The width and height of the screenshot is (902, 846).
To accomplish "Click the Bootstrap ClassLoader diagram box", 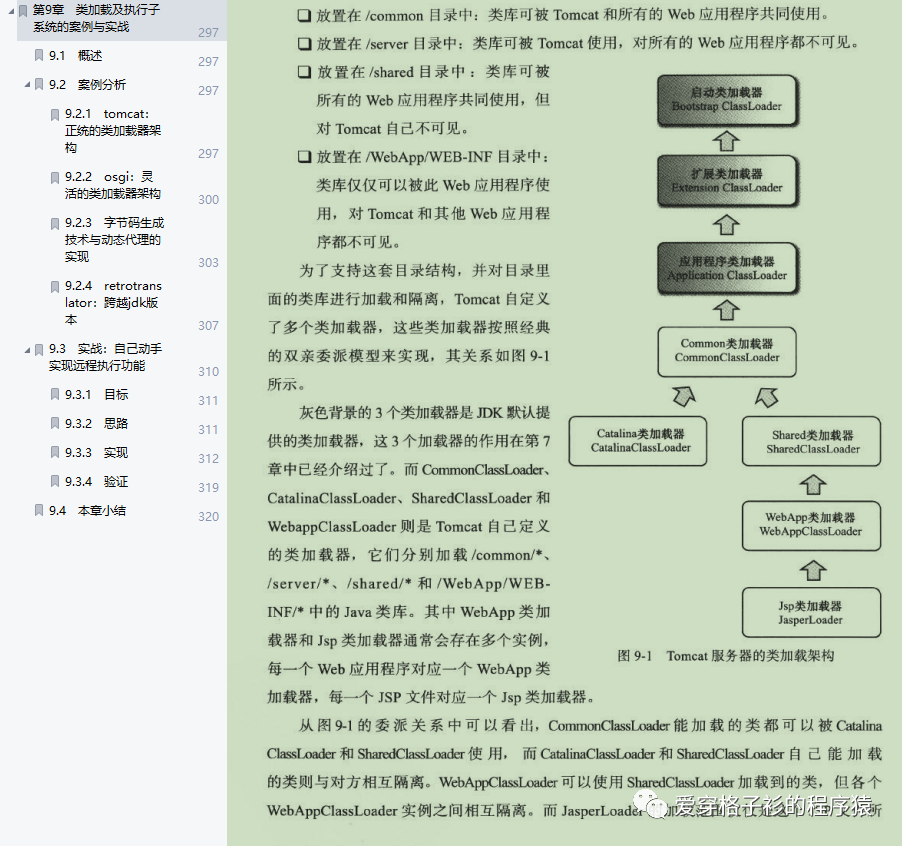I will (728, 100).
